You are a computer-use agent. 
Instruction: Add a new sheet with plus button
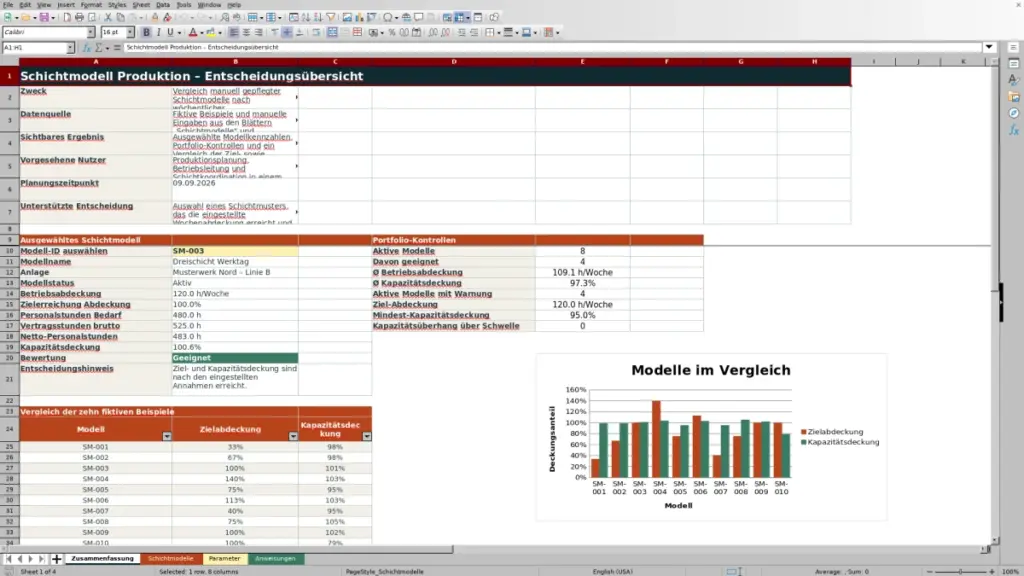pos(56,559)
